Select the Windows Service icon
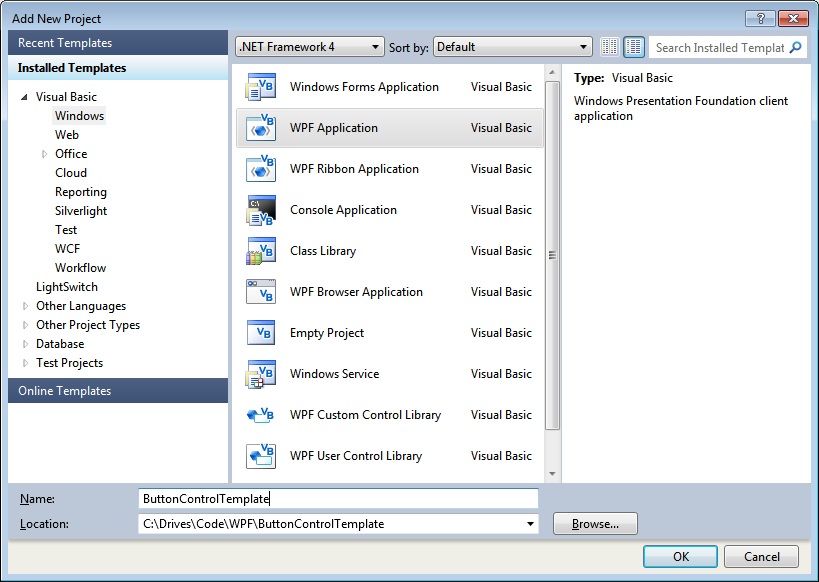819x582 pixels. 261,374
